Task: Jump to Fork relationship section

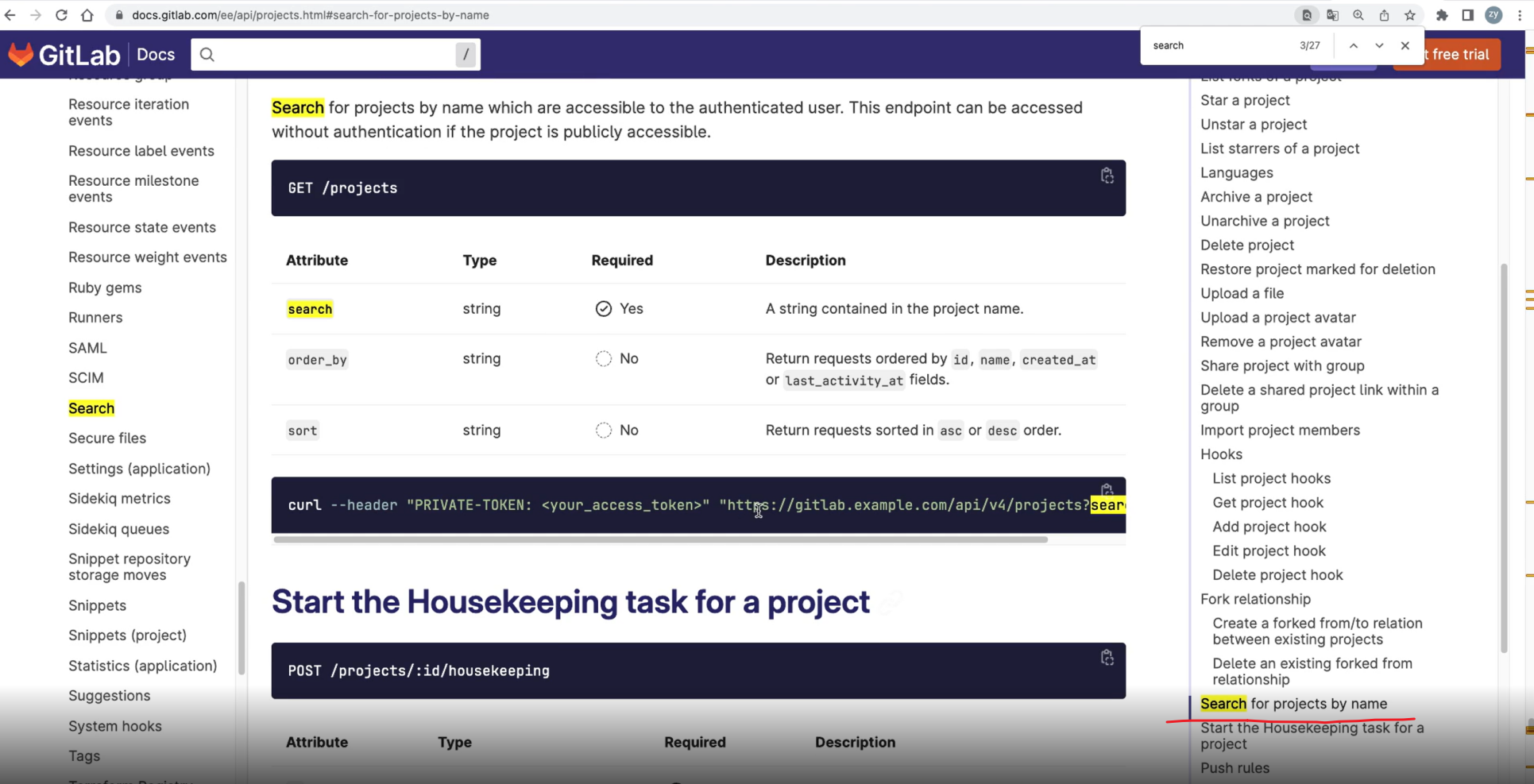Action: tap(1255, 599)
